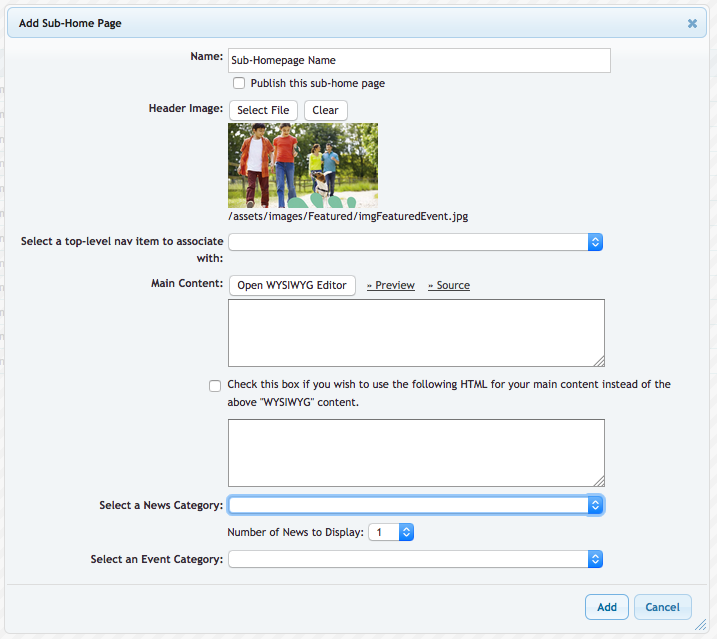Expand the Select an Event Category dropdown
This screenshot has width=717, height=639.
click(415, 560)
